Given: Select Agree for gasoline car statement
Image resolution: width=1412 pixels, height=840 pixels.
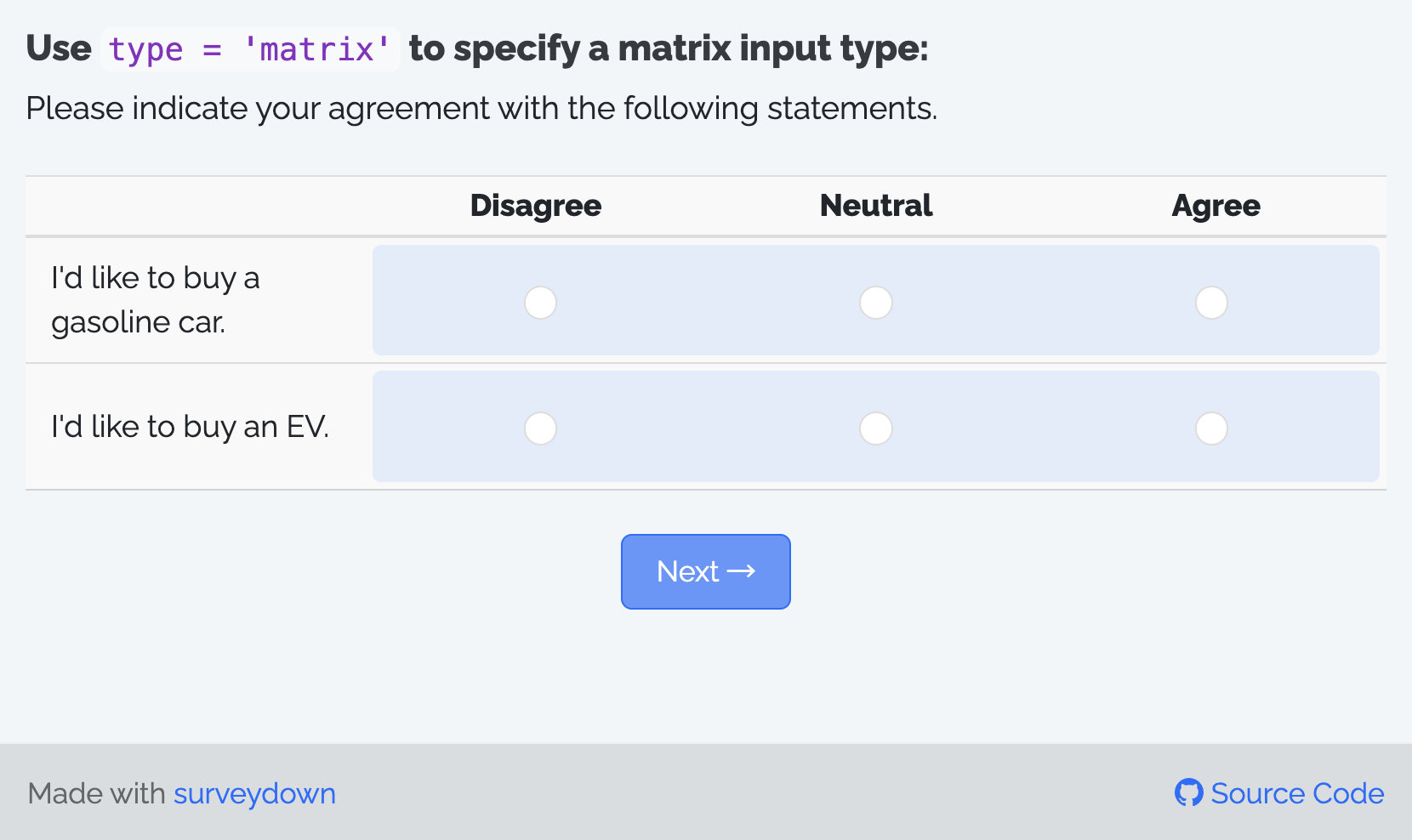Looking at the screenshot, I should 1211,303.
